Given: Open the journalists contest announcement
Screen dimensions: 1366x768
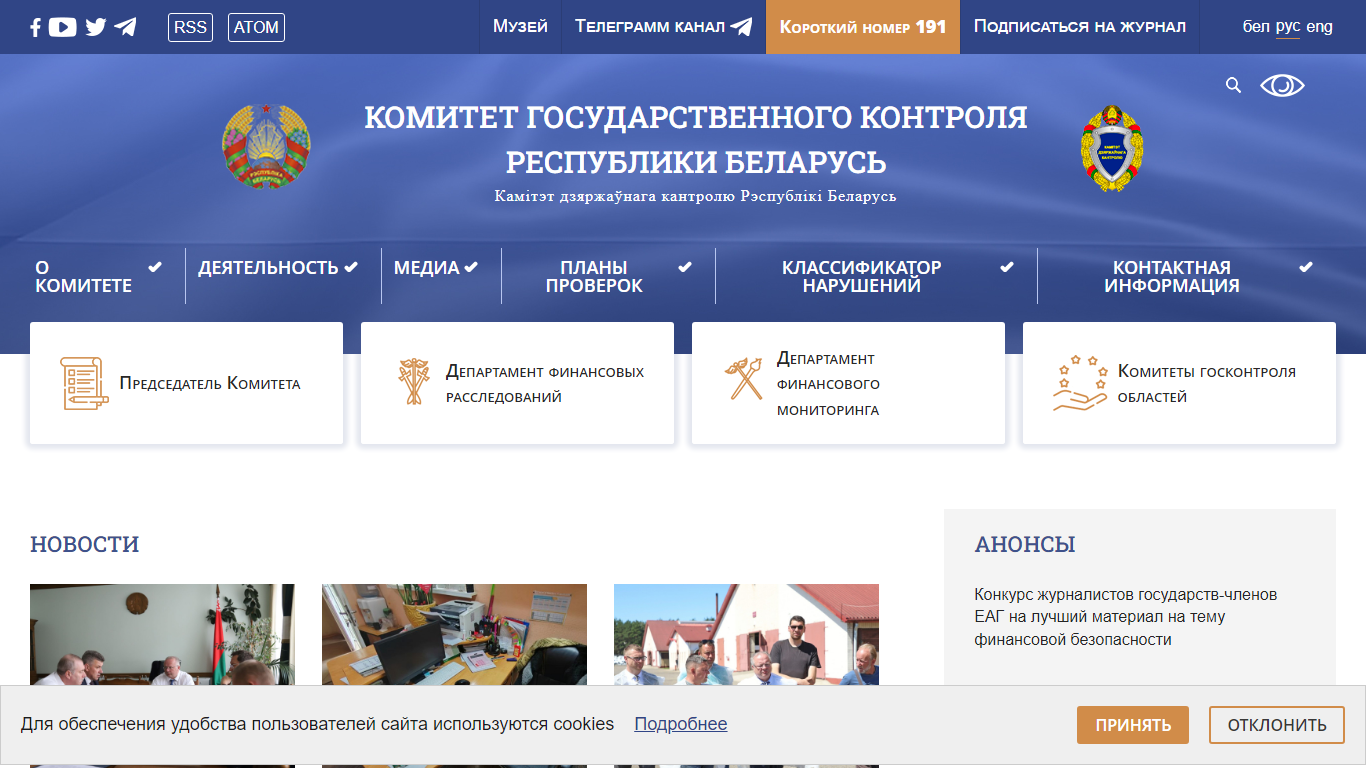Looking at the screenshot, I should [x=1126, y=617].
